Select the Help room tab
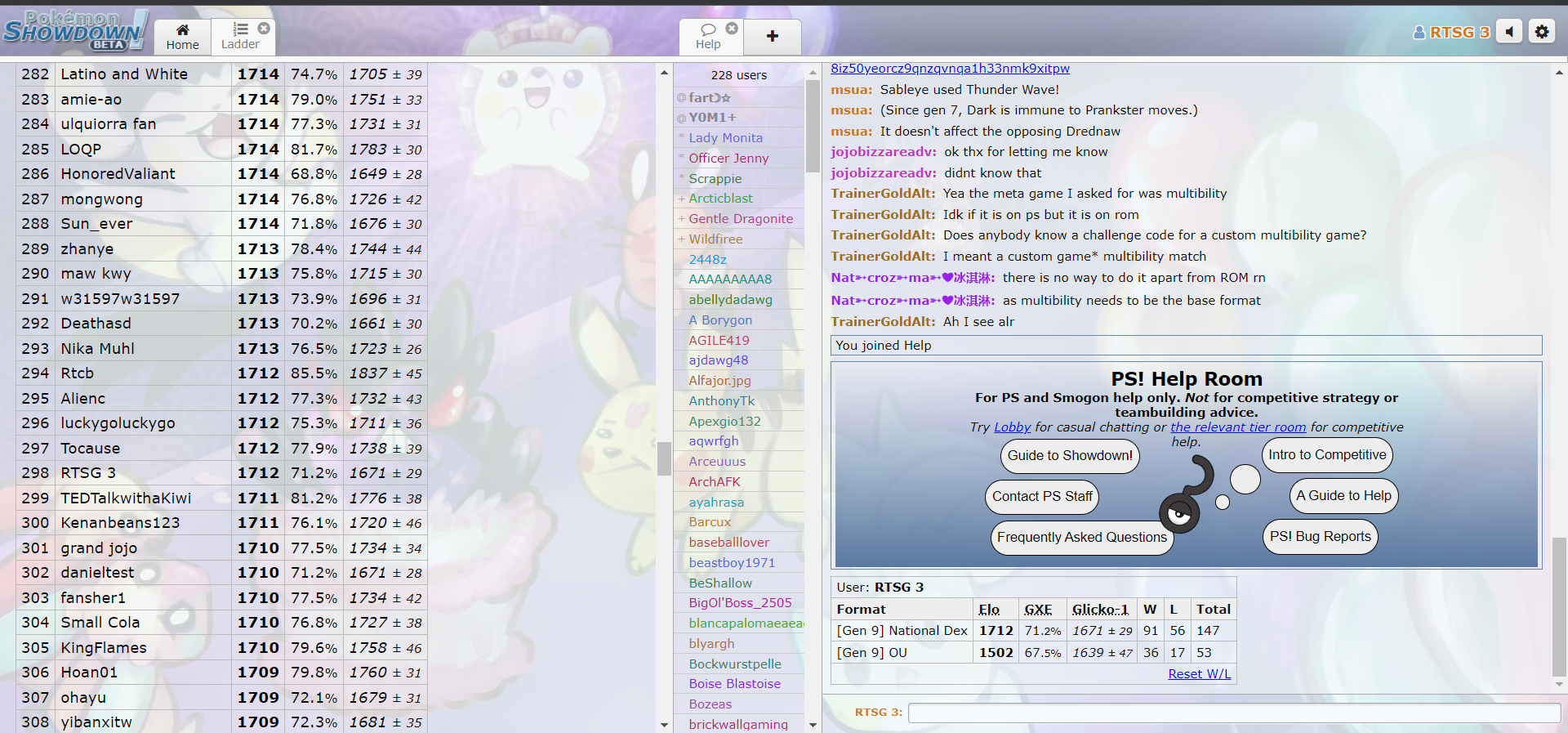 709,37
